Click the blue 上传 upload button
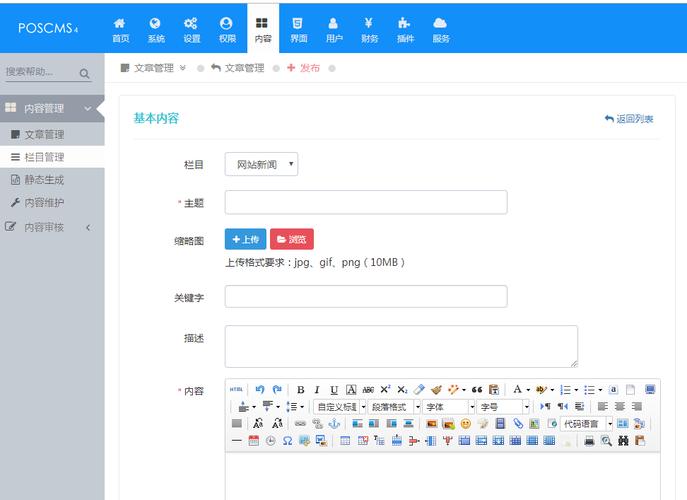Viewport: 687px width, 500px height. (x=245, y=239)
